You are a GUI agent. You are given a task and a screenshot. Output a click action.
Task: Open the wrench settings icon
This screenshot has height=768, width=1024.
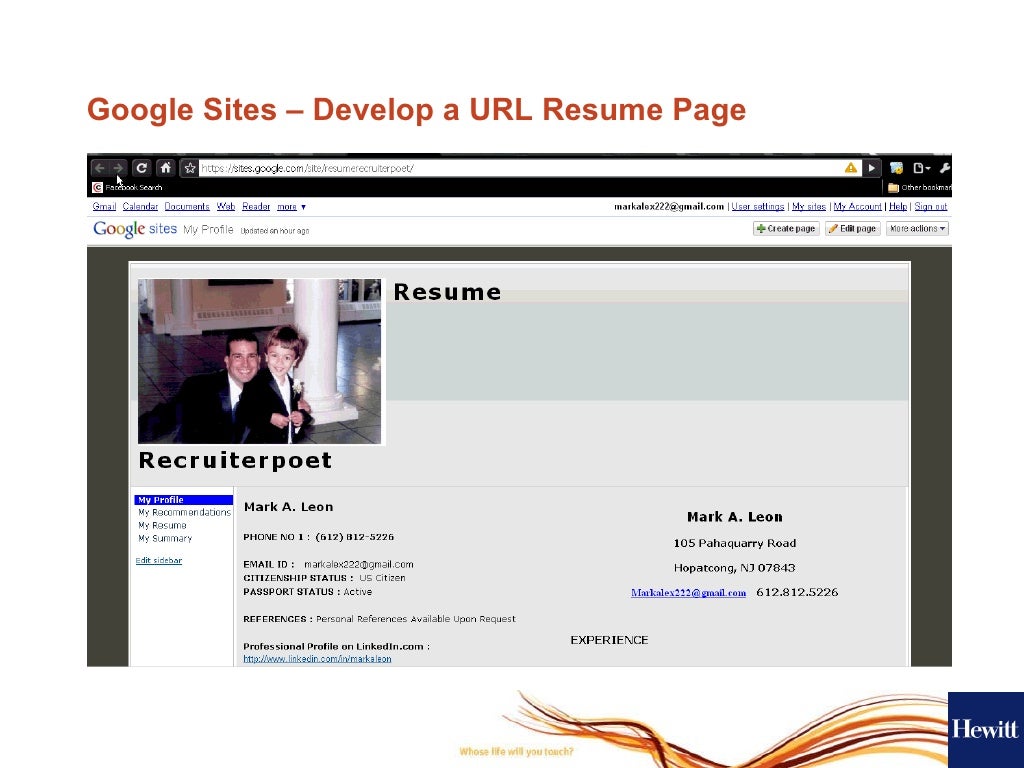[944, 168]
